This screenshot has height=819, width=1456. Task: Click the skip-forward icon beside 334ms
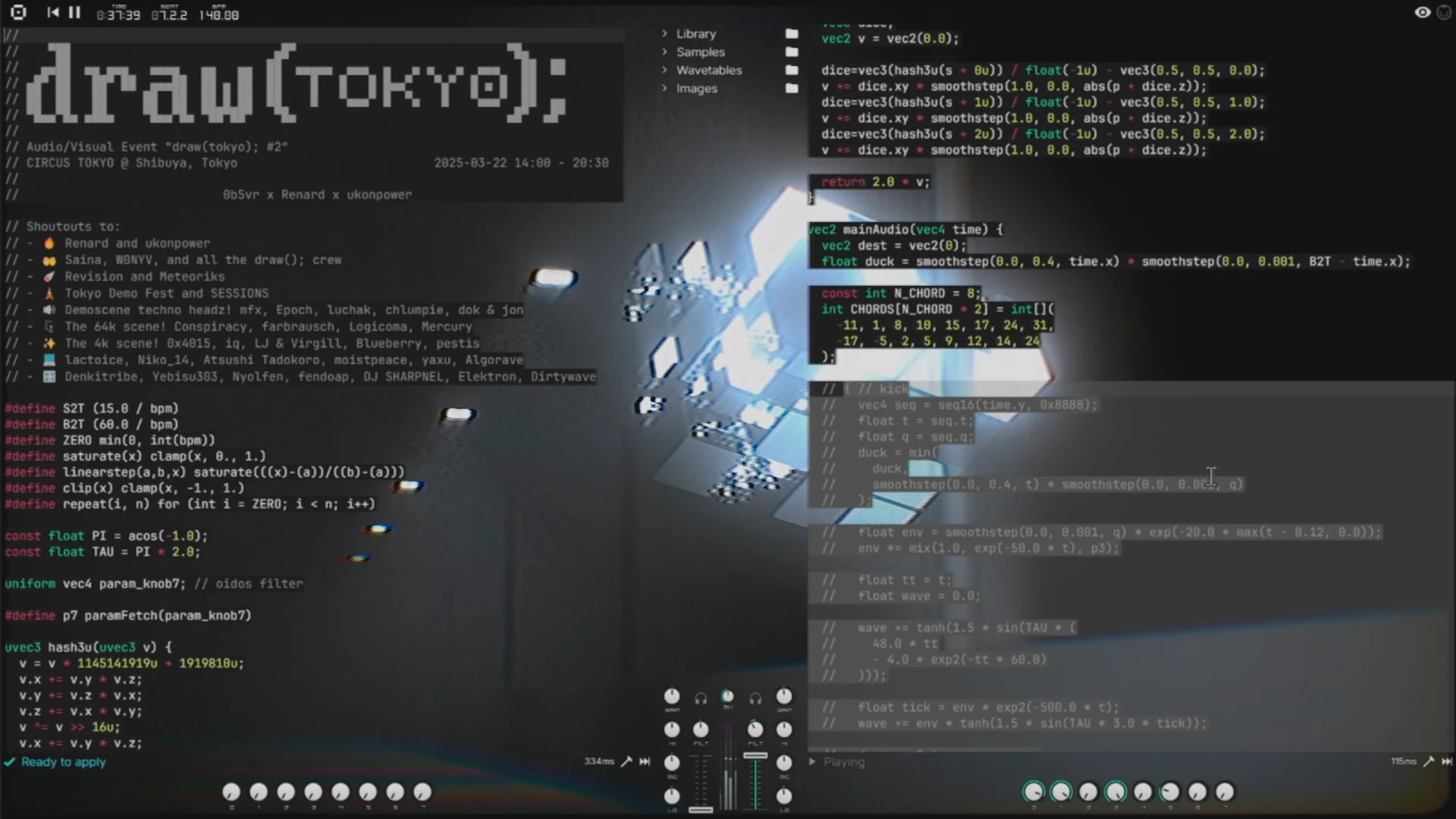[x=645, y=761]
